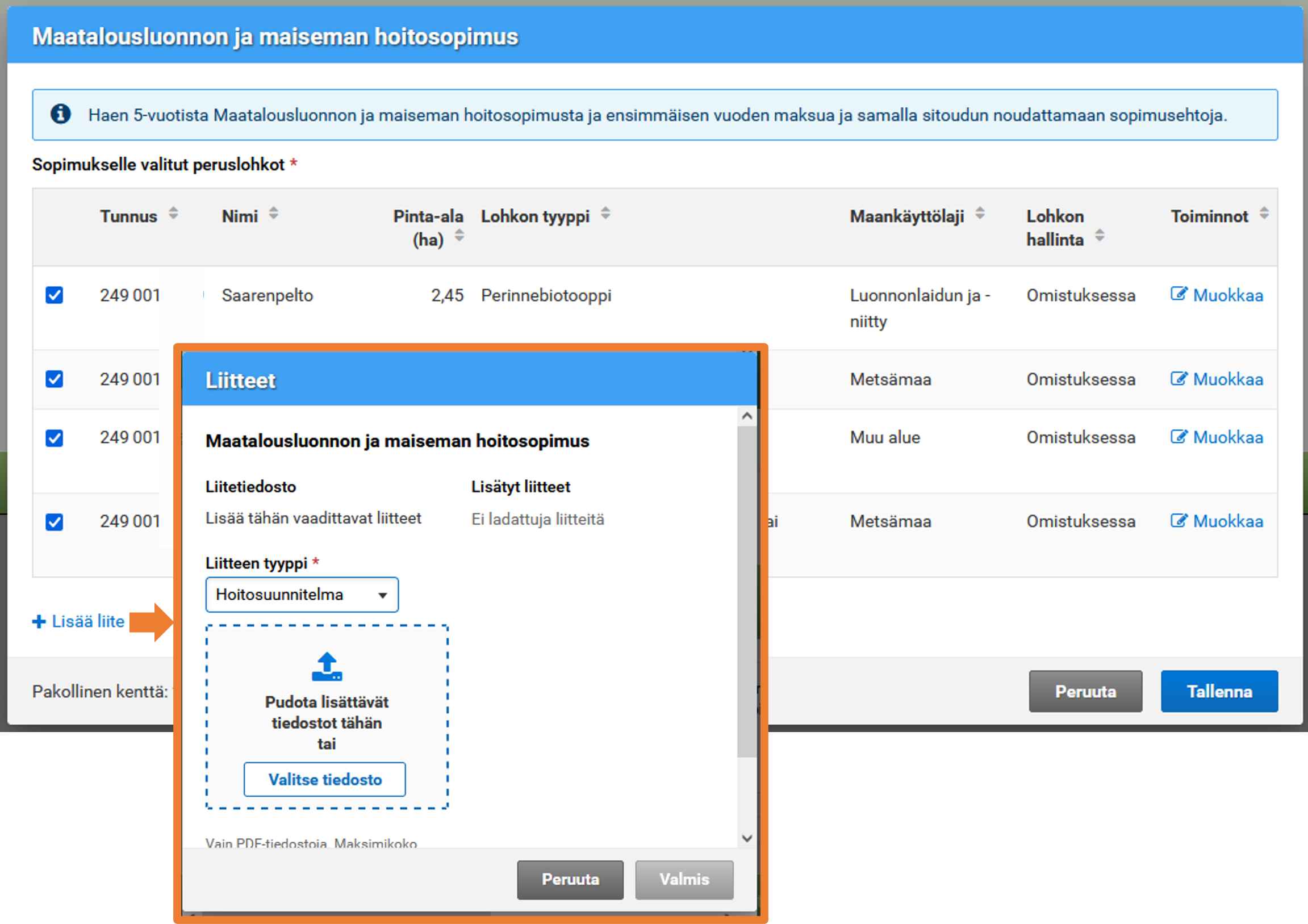The width and height of the screenshot is (1308, 924).
Task: Sort by Lohkon tyyppi arrows
Action: point(605,214)
